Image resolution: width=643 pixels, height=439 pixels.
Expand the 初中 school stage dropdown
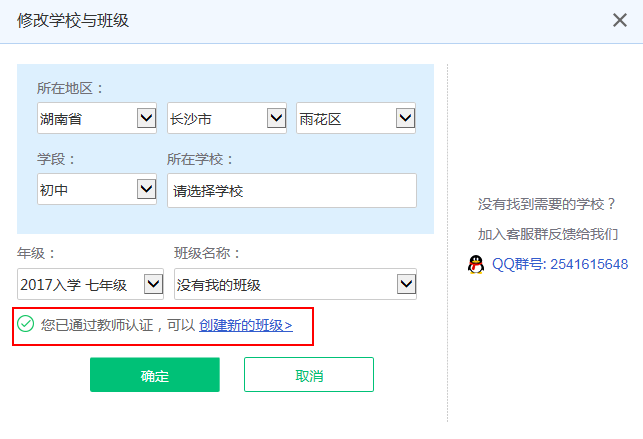[97, 189]
